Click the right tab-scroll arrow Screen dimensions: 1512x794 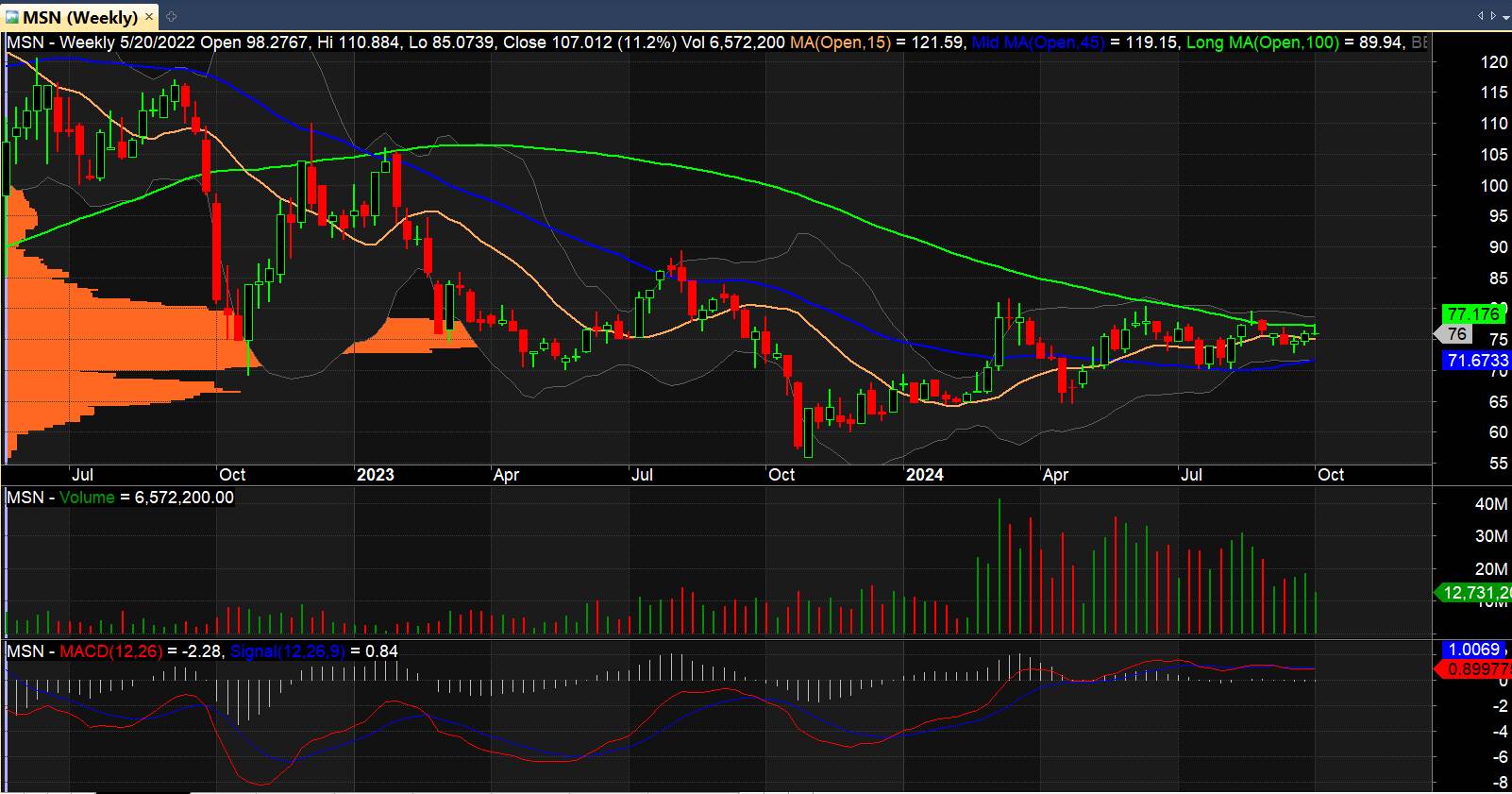point(1492,15)
